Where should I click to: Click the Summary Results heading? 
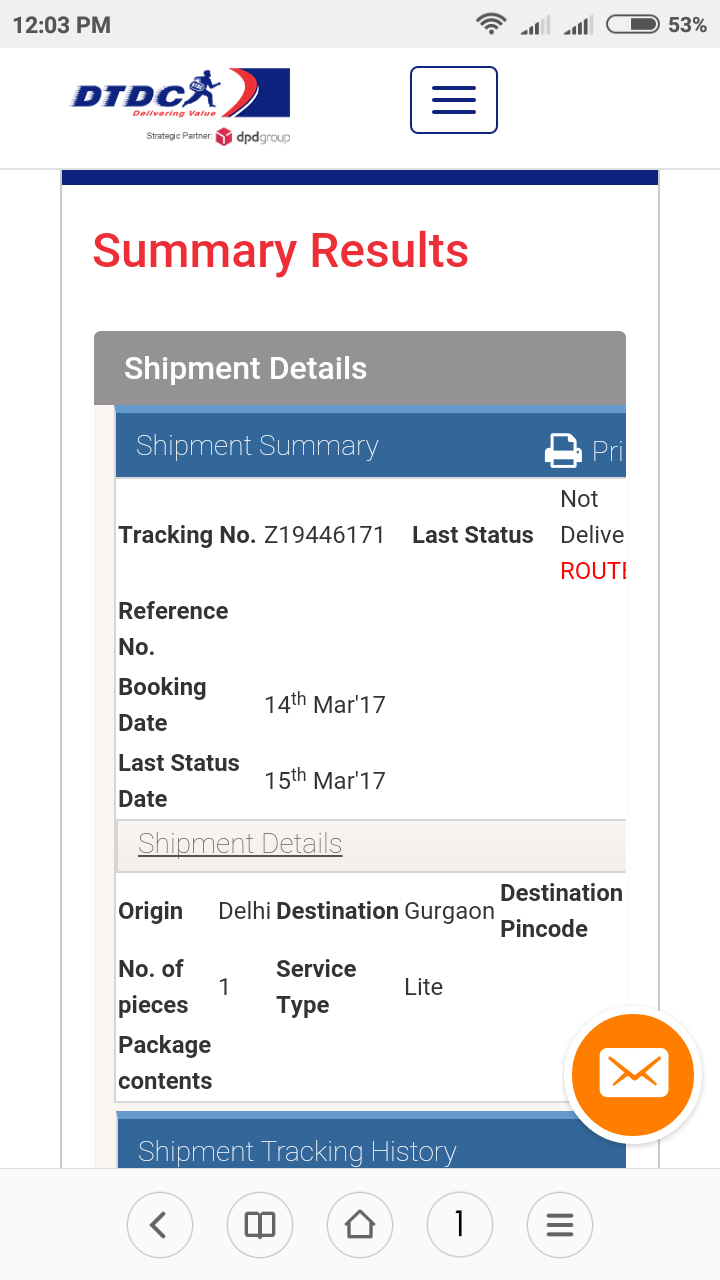[281, 251]
